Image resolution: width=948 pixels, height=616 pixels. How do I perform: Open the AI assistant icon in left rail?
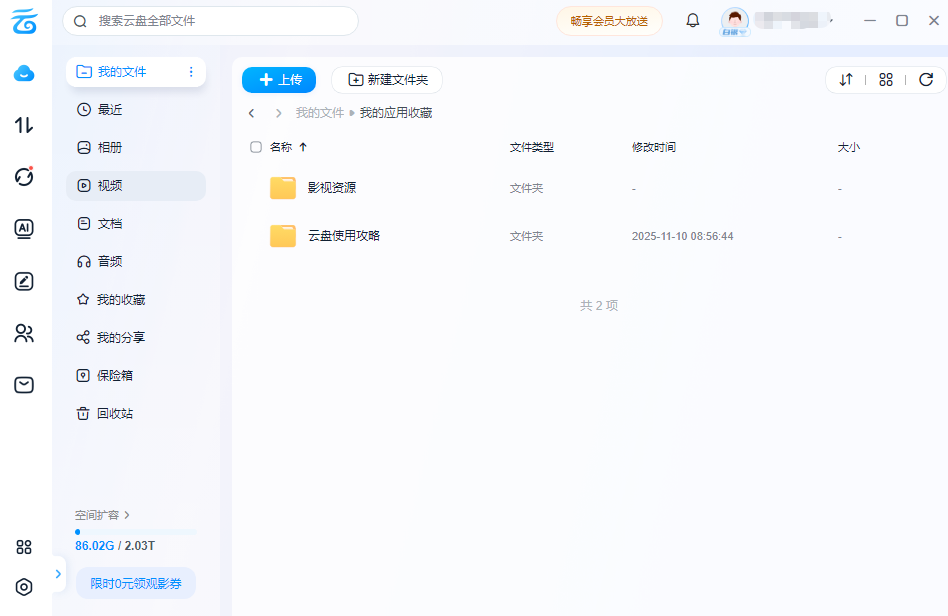point(24,229)
